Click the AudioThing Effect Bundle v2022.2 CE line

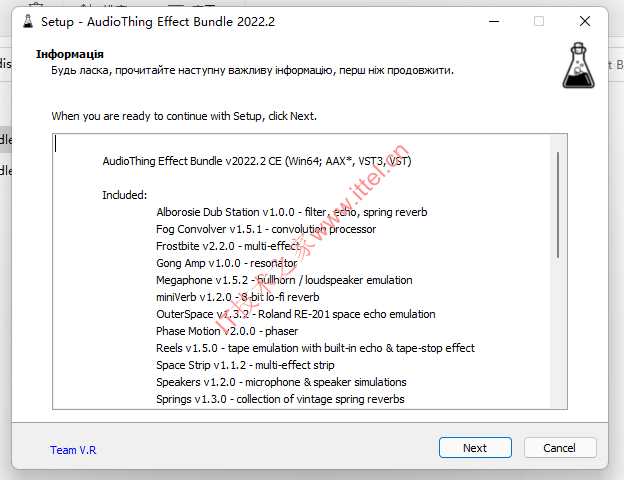coord(257,161)
